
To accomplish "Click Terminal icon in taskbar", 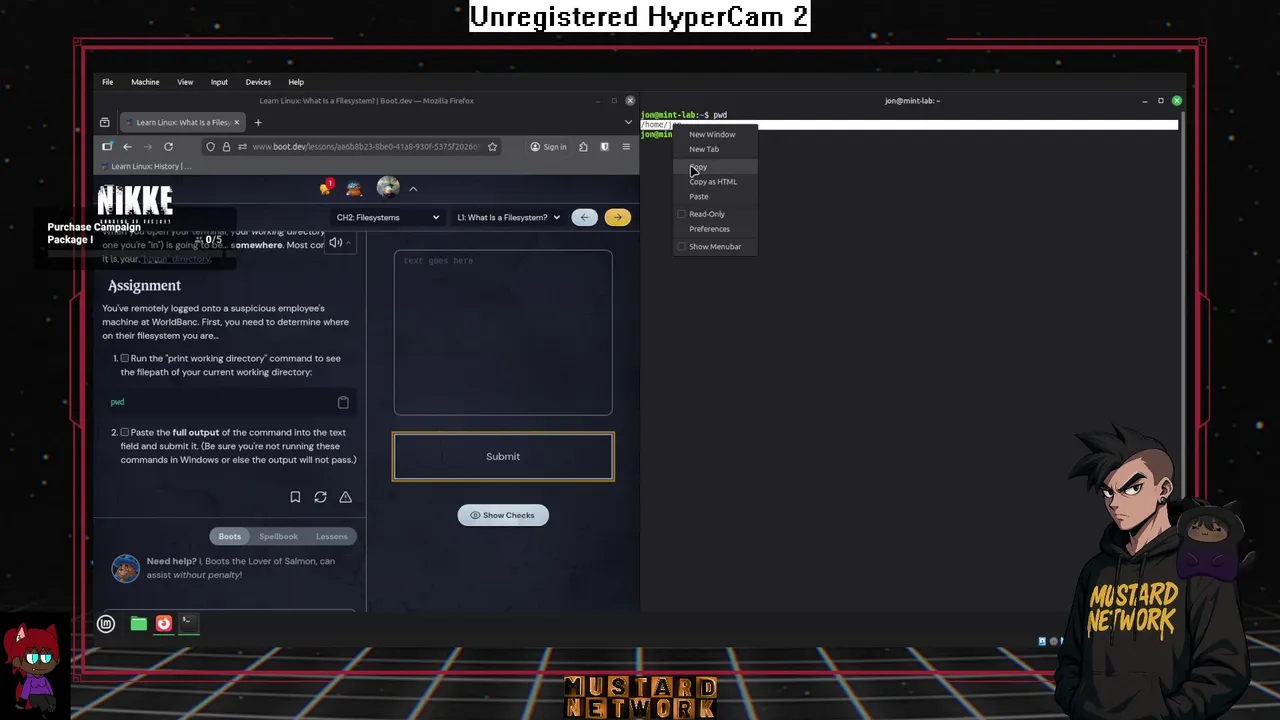I will click(x=188, y=624).
